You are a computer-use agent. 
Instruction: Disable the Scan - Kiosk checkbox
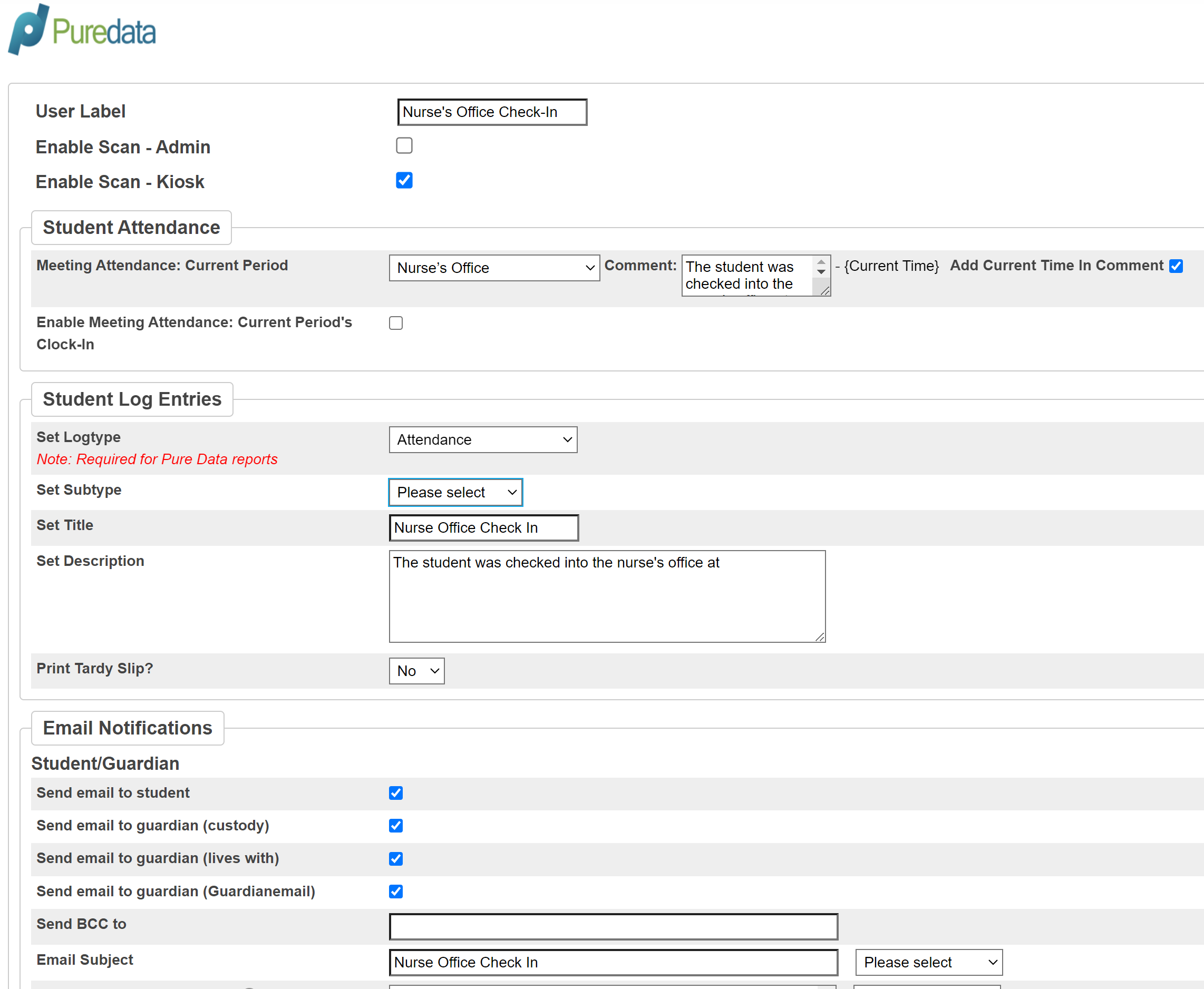click(x=404, y=181)
